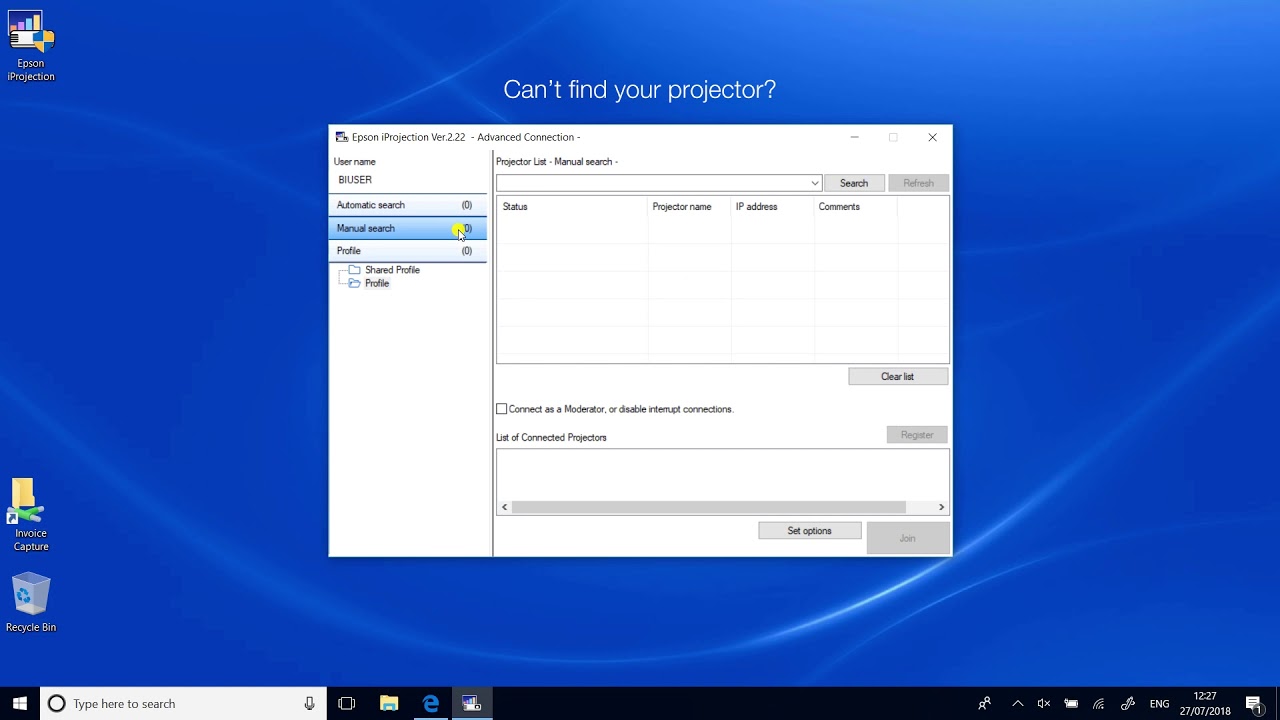The height and width of the screenshot is (720, 1280).
Task: Click the Cortana microphone icon
Action: tap(310, 704)
